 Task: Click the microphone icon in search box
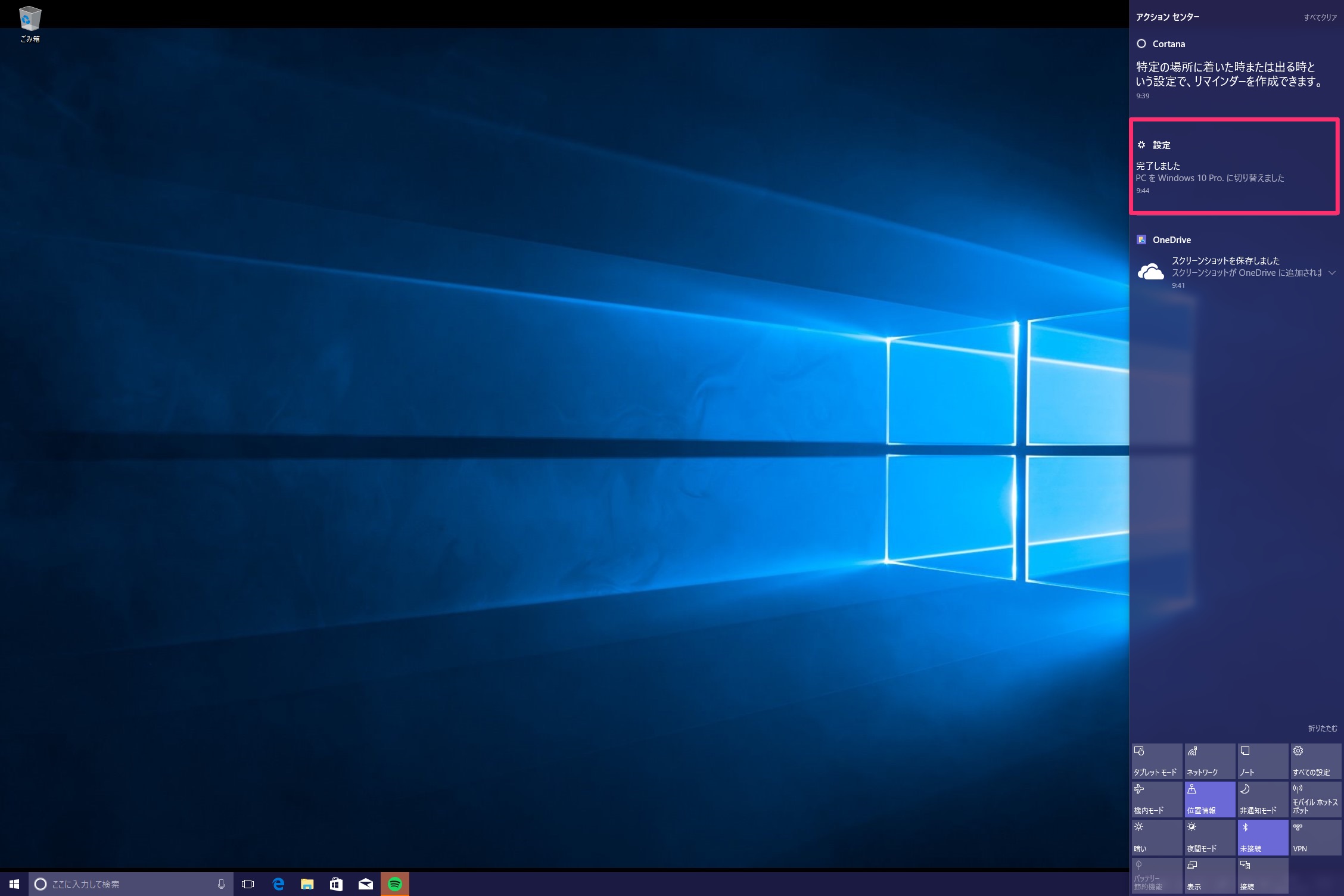click(221, 884)
